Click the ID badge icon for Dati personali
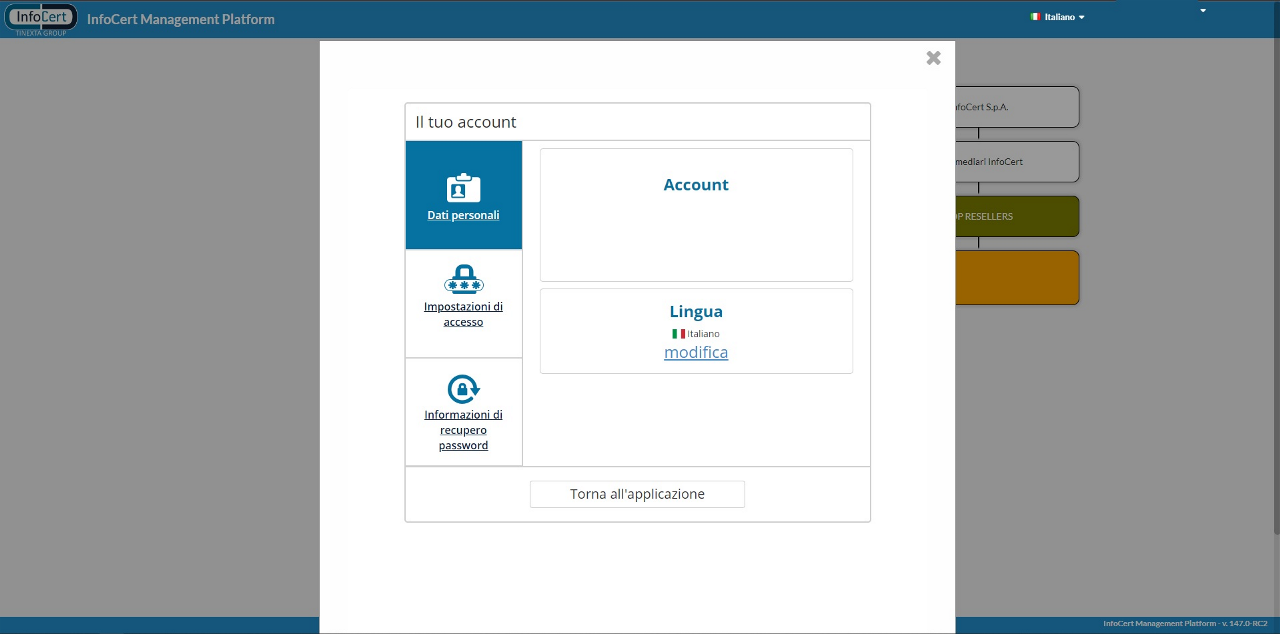This screenshot has height=634, width=1280. click(463, 188)
